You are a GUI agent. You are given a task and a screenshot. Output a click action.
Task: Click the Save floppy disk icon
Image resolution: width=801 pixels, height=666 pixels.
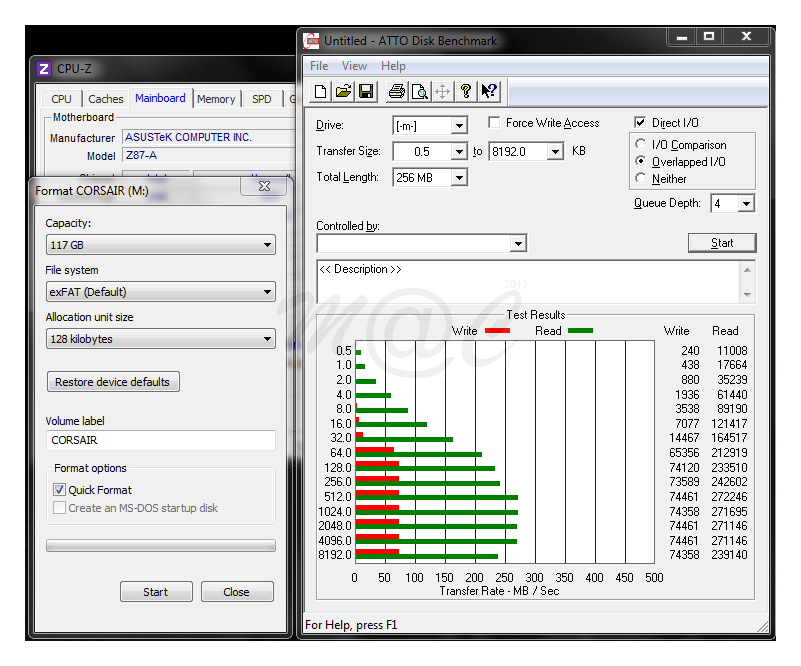point(366,92)
